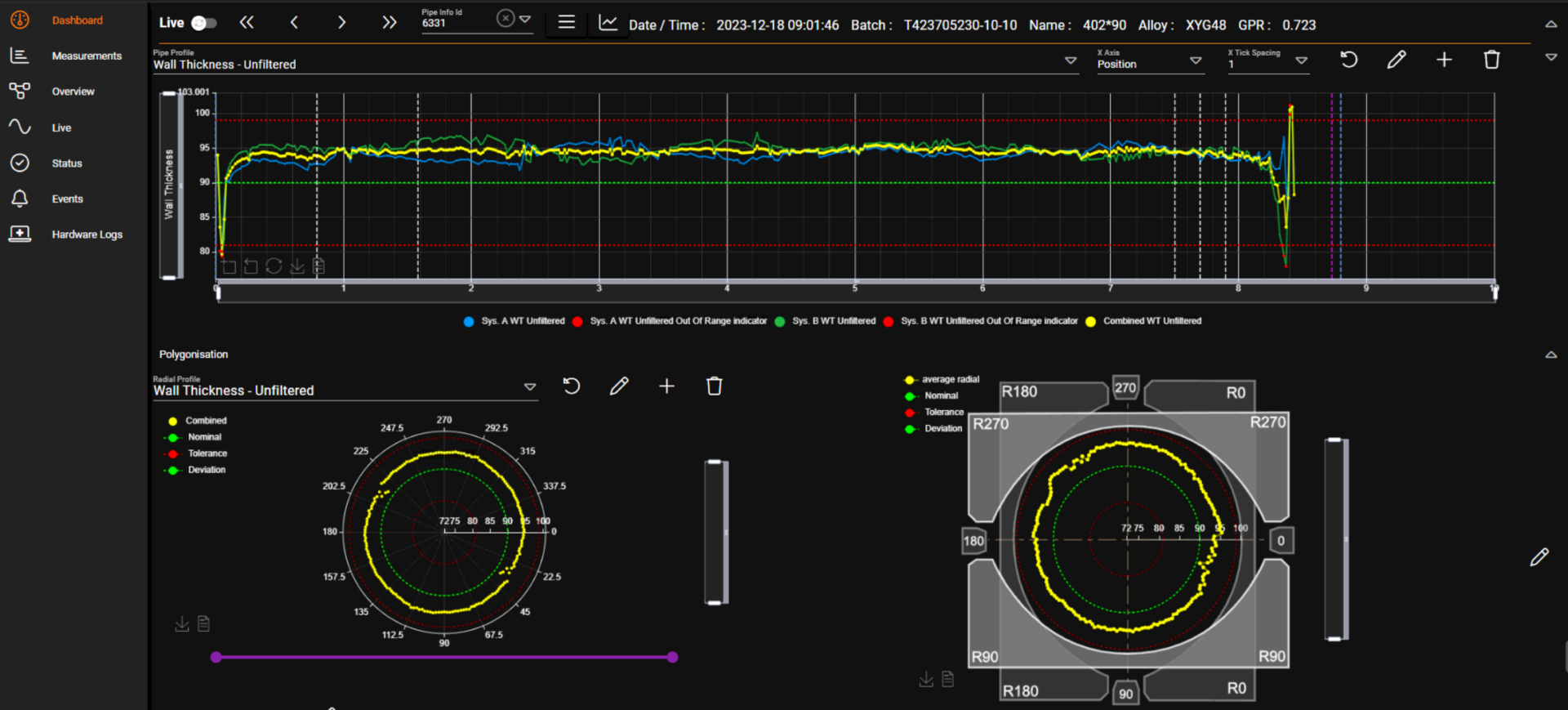This screenshot has width=1568, height=710.
Task: Open the X Tick Spacing dropdown
Action: (x=1302, y=60)
